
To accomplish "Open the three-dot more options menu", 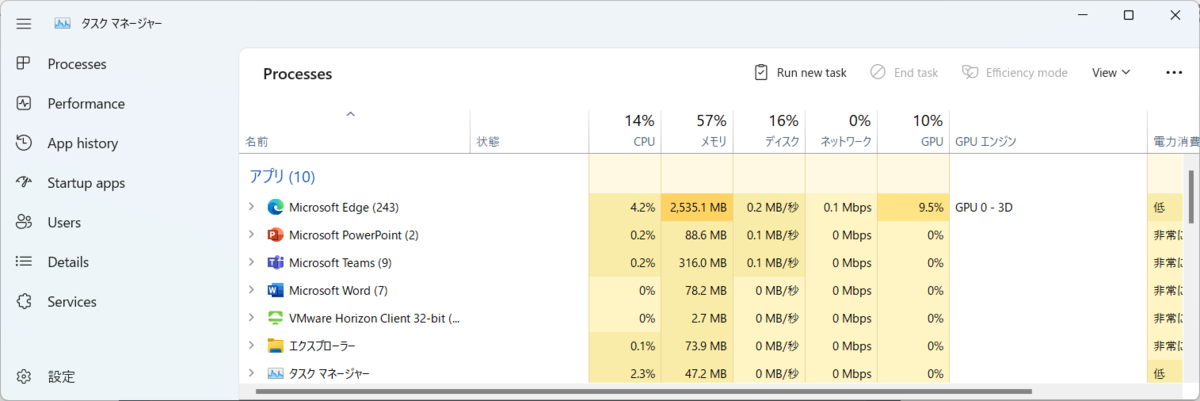I will coord(1174,72).
